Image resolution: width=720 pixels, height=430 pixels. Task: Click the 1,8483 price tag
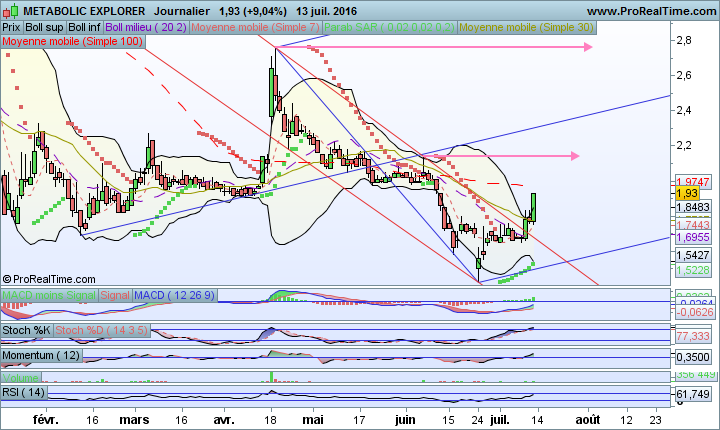click(x=693, y=207)
